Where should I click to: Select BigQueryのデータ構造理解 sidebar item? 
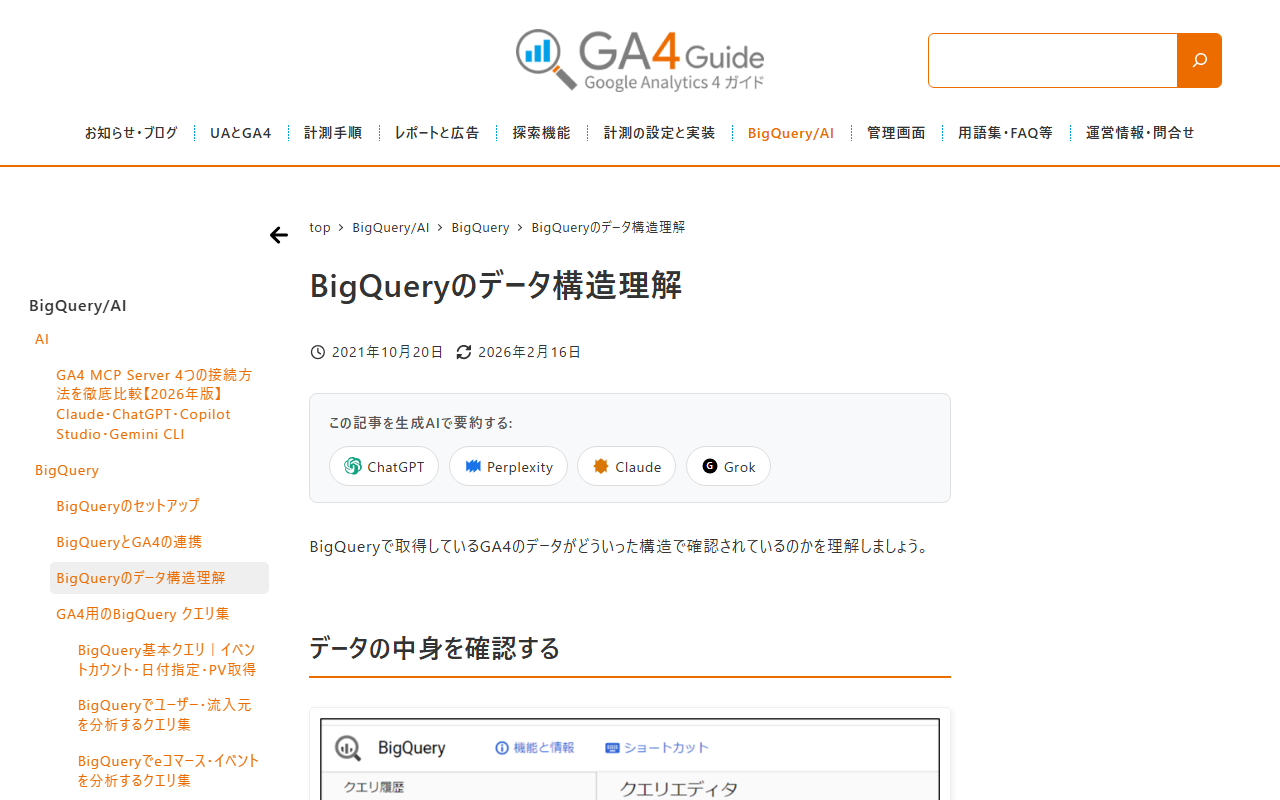[159, 578]
